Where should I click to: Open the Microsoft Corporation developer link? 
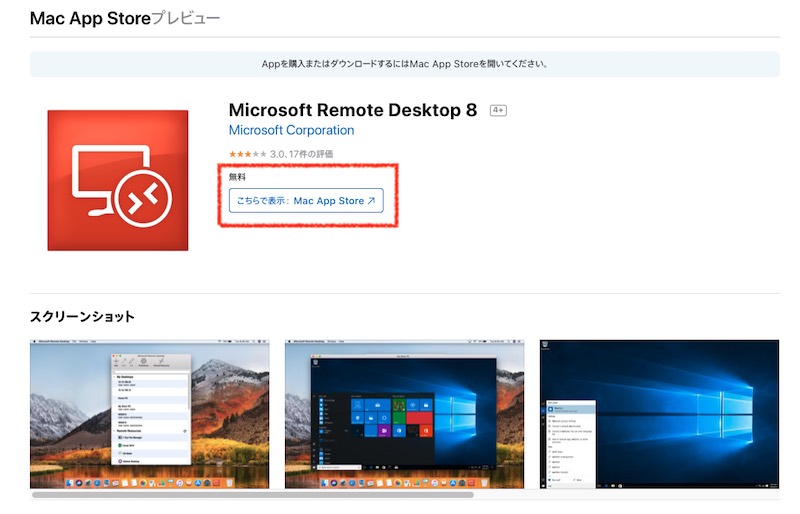point(291,130)
